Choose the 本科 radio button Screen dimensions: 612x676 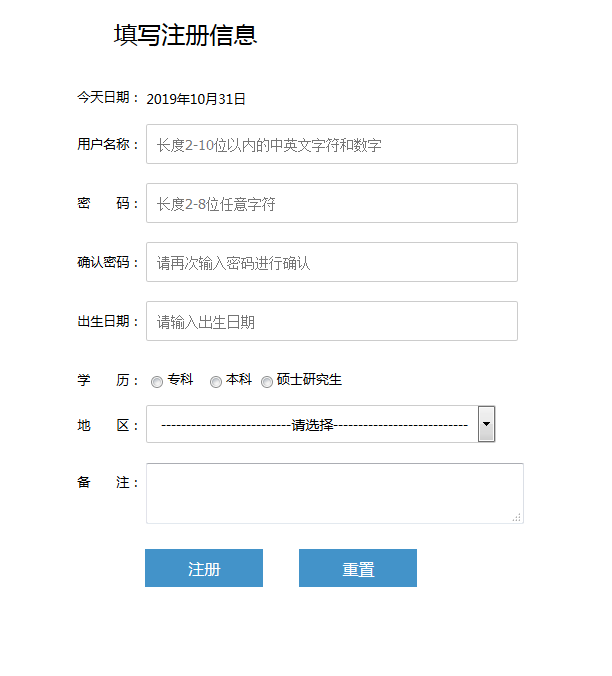click(216, 381)
